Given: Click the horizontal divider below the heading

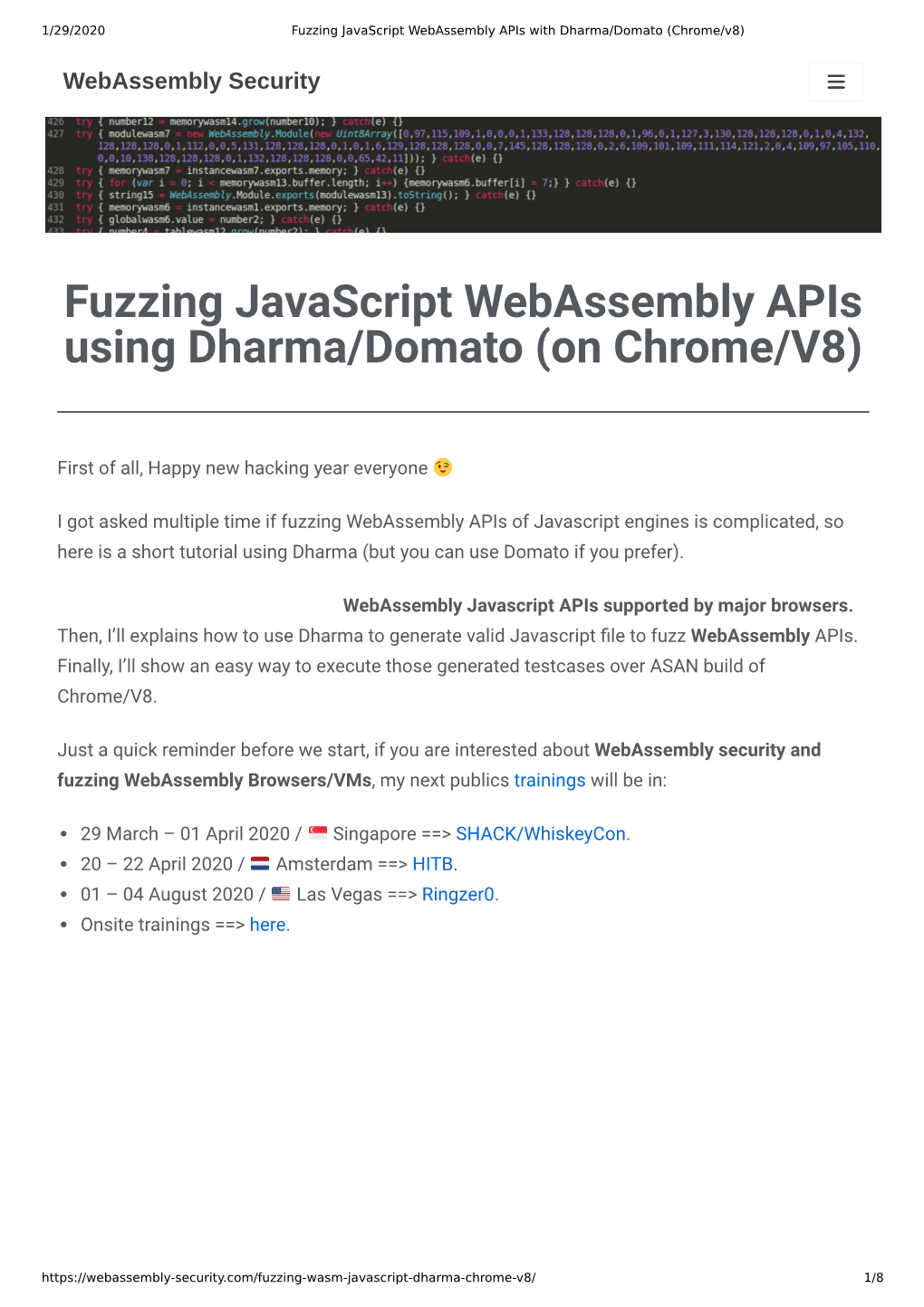Looking at the screenshot, I should 463,412.
